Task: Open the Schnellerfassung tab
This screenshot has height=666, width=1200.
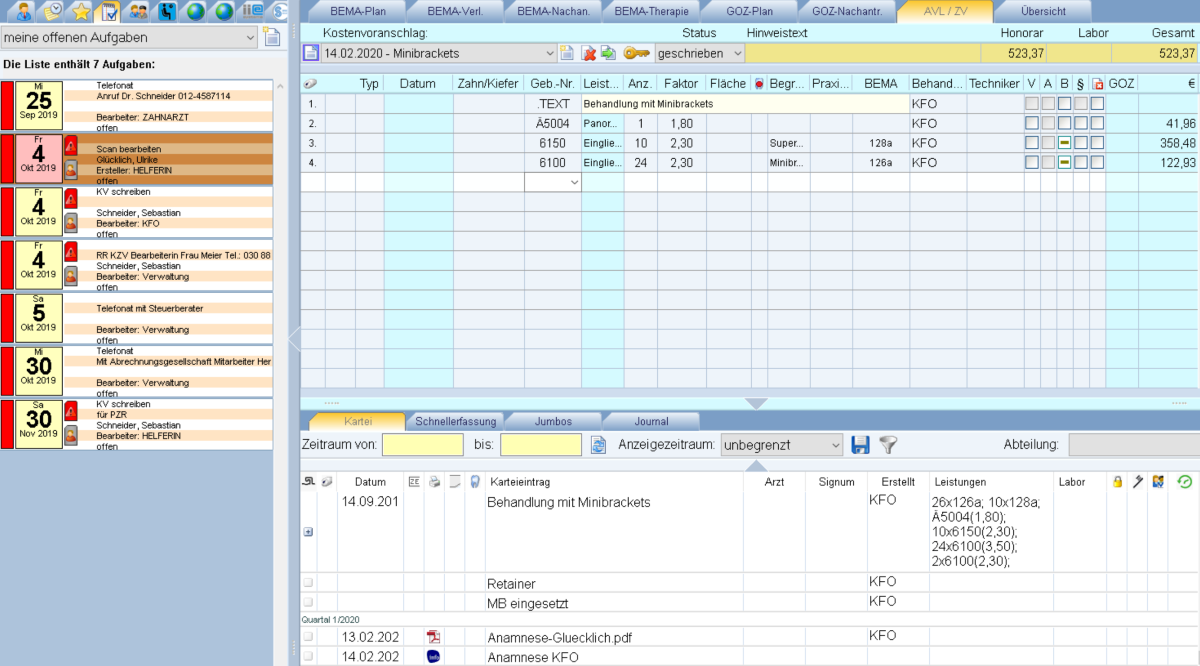Action: tap(455, 421)
